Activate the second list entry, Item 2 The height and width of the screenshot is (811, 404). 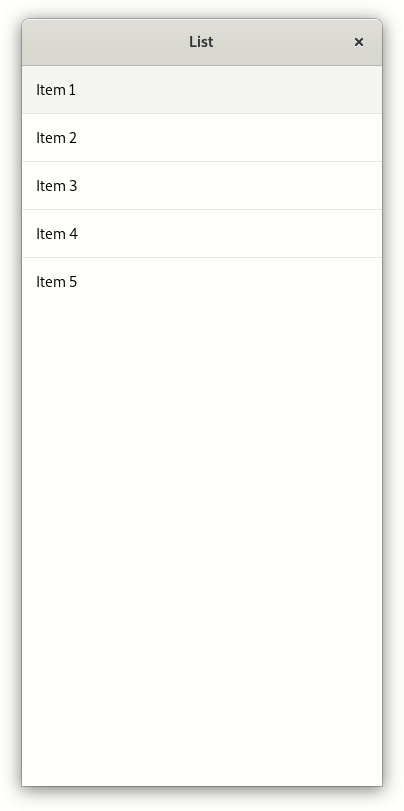tap(202, 138)
